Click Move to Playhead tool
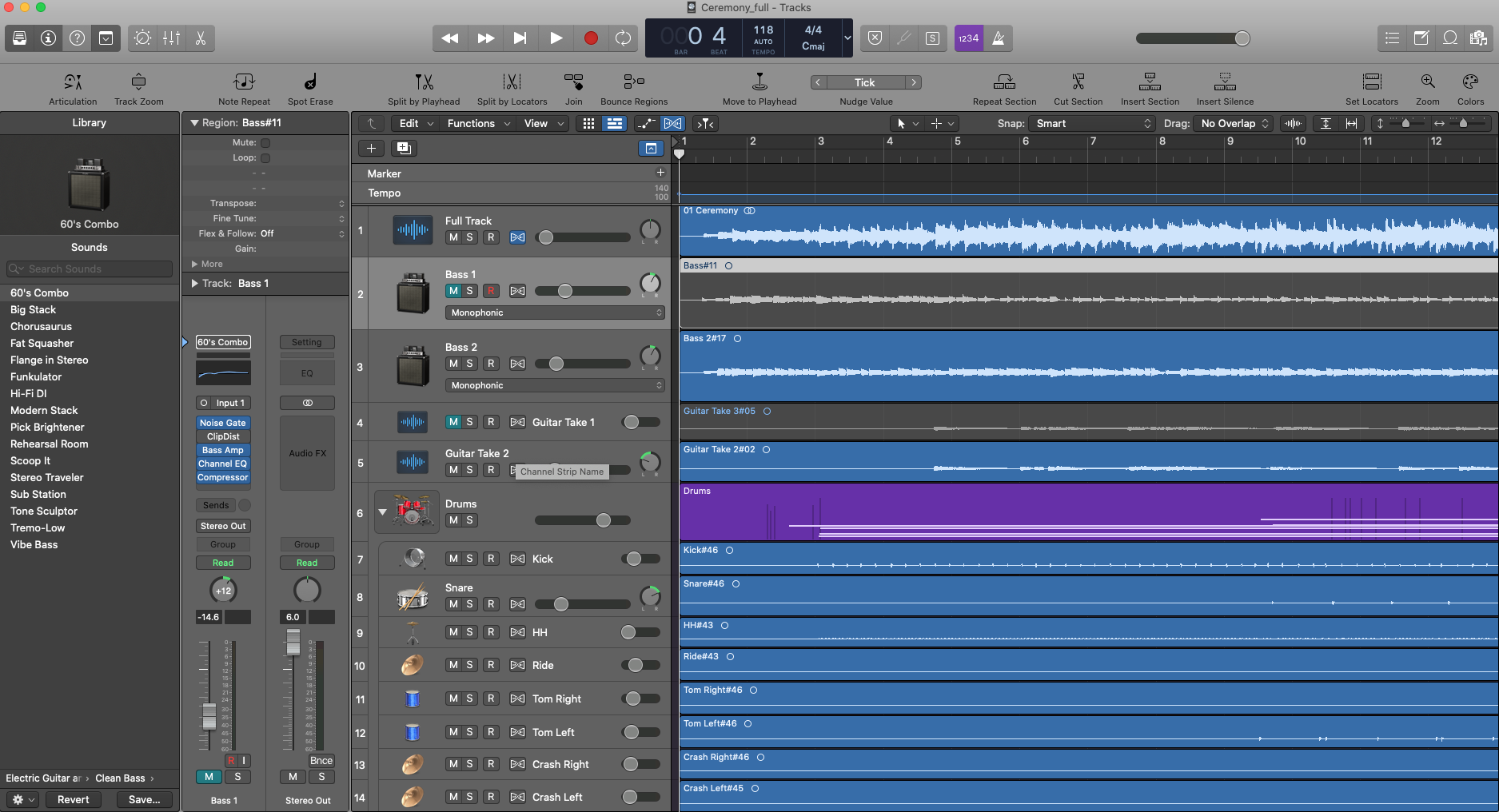The image size is (1499, 812). (759, 89)
